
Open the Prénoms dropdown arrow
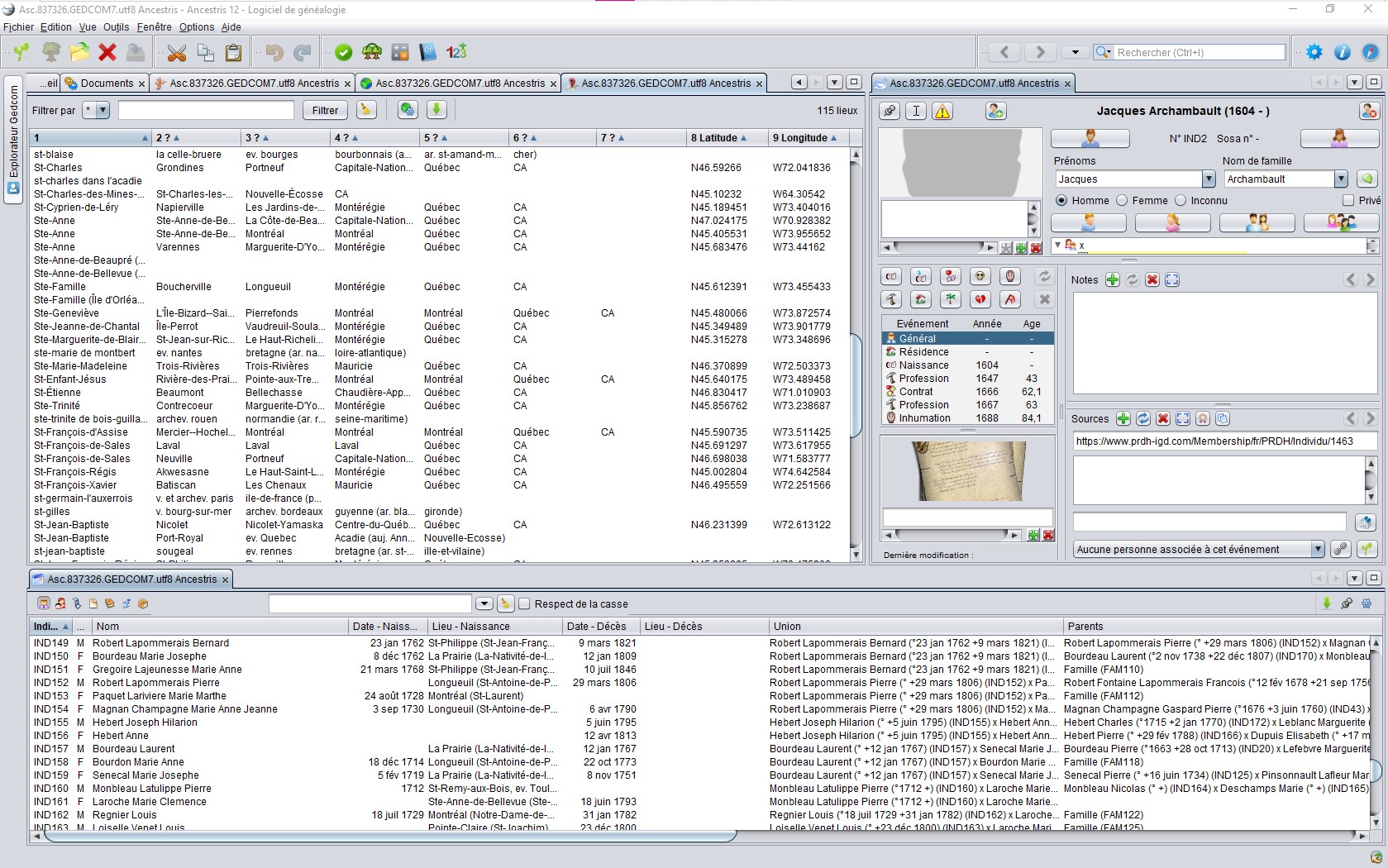(x=1209, y=179)
